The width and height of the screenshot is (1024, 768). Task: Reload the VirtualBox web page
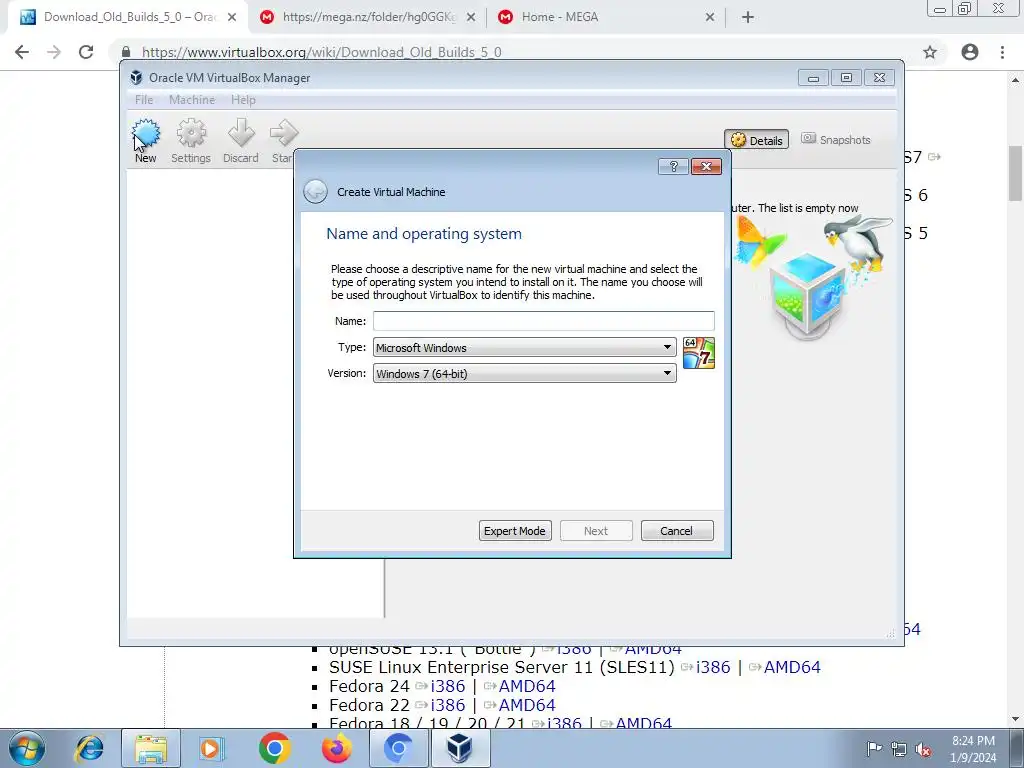[86, 52]
